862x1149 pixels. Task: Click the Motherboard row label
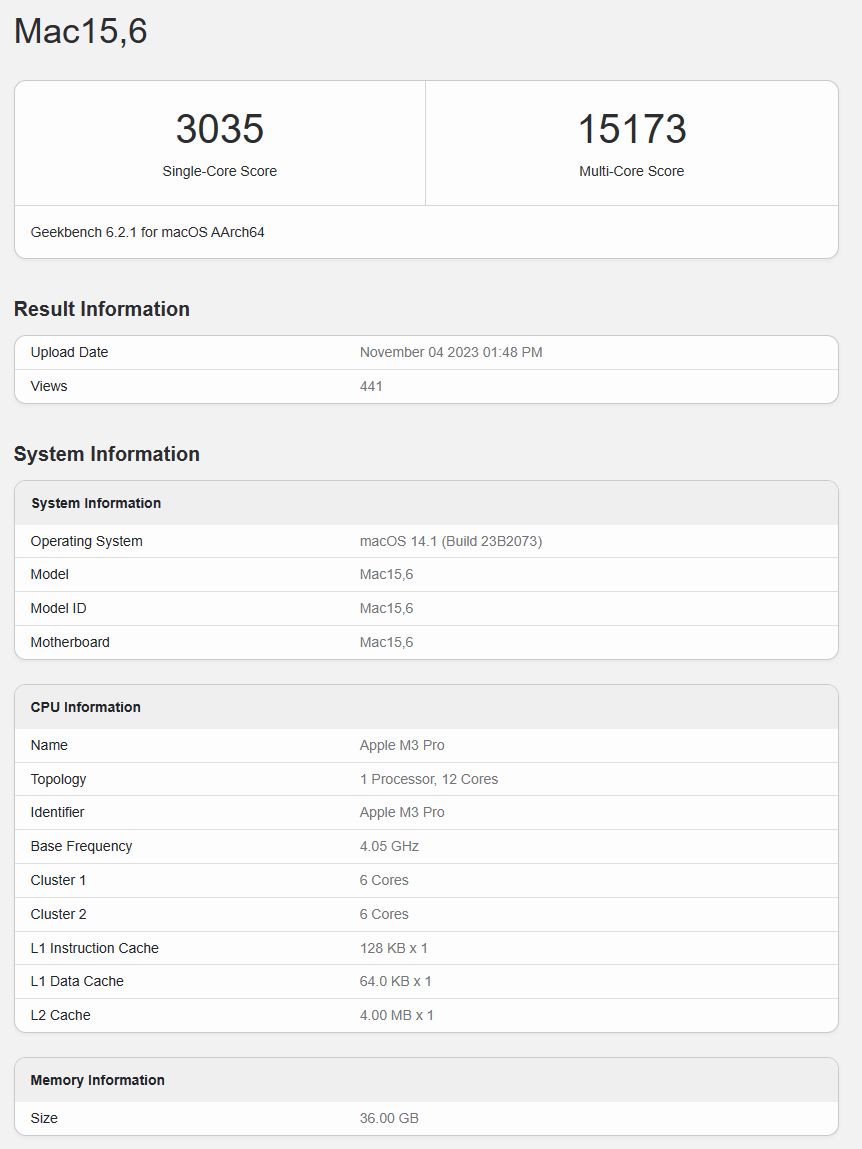click(x=70, y=642)
